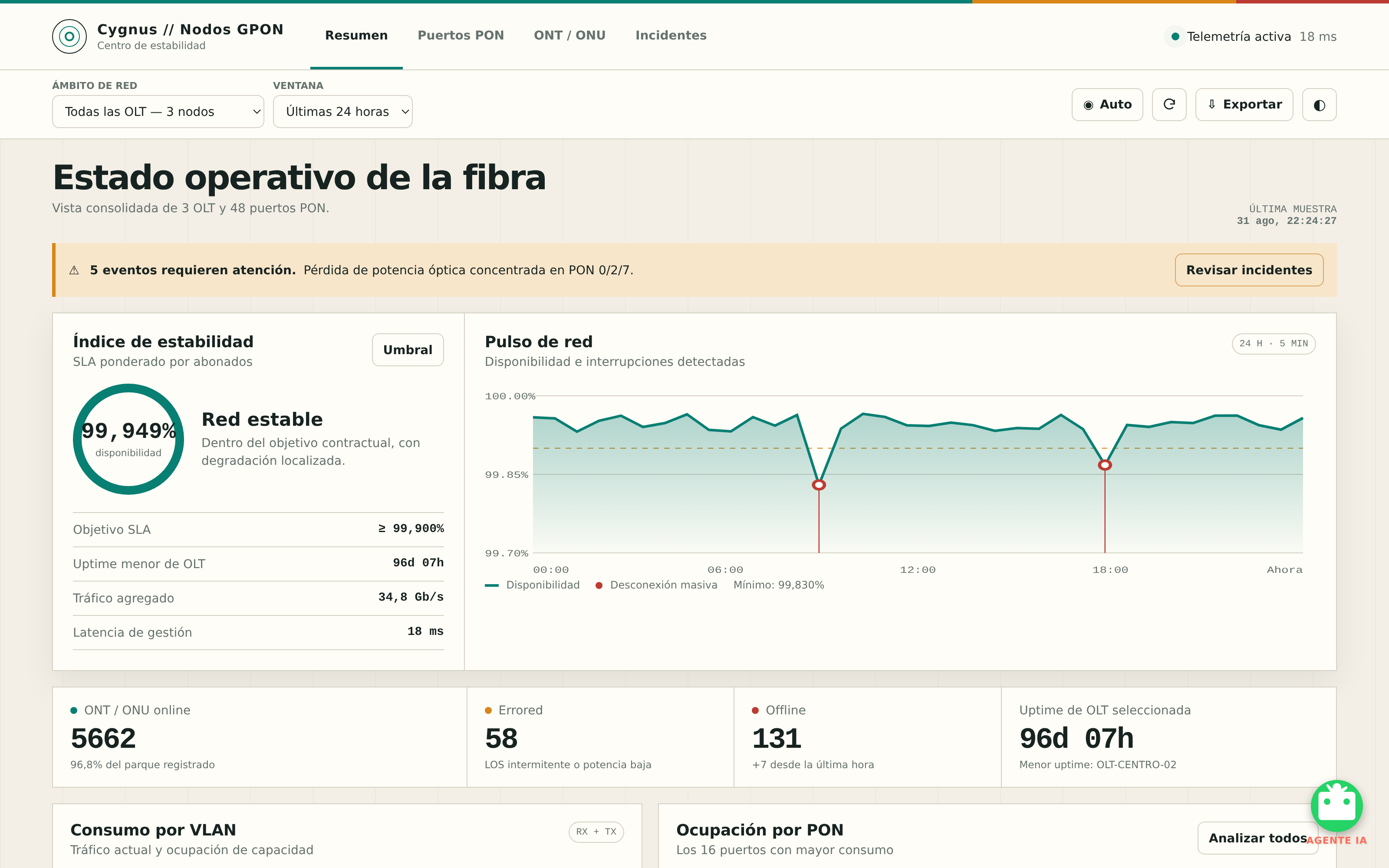Click Revisar incidentes button
Image resolution: width=1389 pixels, height=868 pixels.
pos(1249,270)
